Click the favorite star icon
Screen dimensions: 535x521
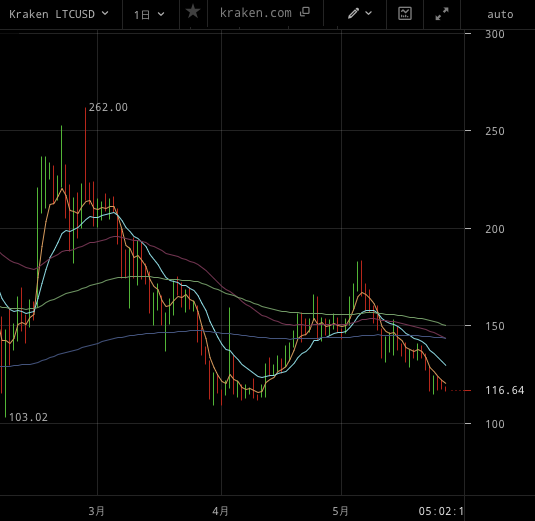(x=193, y=12)
